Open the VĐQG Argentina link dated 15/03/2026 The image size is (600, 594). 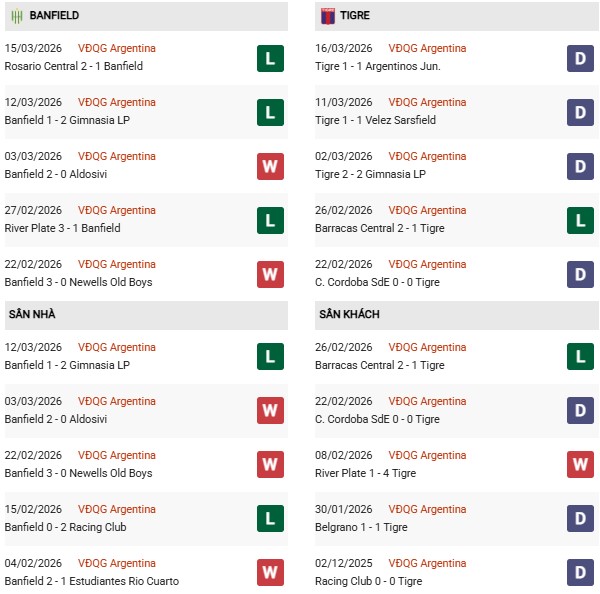[117, 48]
